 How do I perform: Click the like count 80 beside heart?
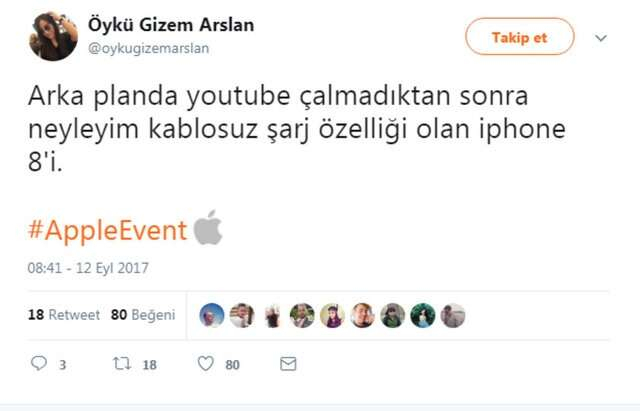click(232, 364)
